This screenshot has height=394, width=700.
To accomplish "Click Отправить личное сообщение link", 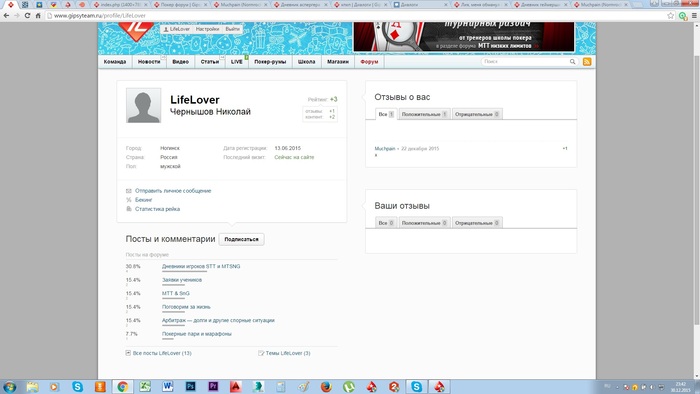I will point(173,191).
